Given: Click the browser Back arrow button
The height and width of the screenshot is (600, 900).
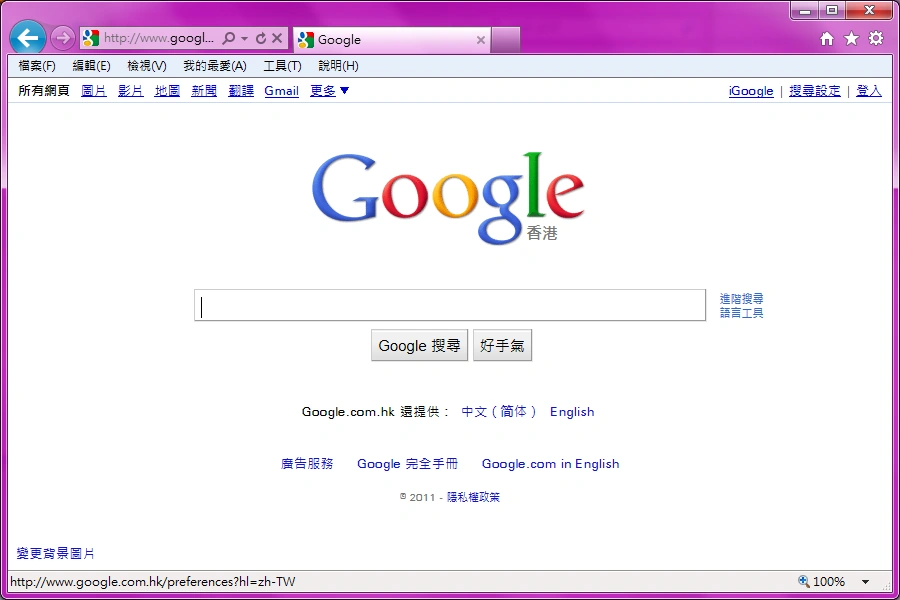Looking at the screenshot, I should coord(28,38).
